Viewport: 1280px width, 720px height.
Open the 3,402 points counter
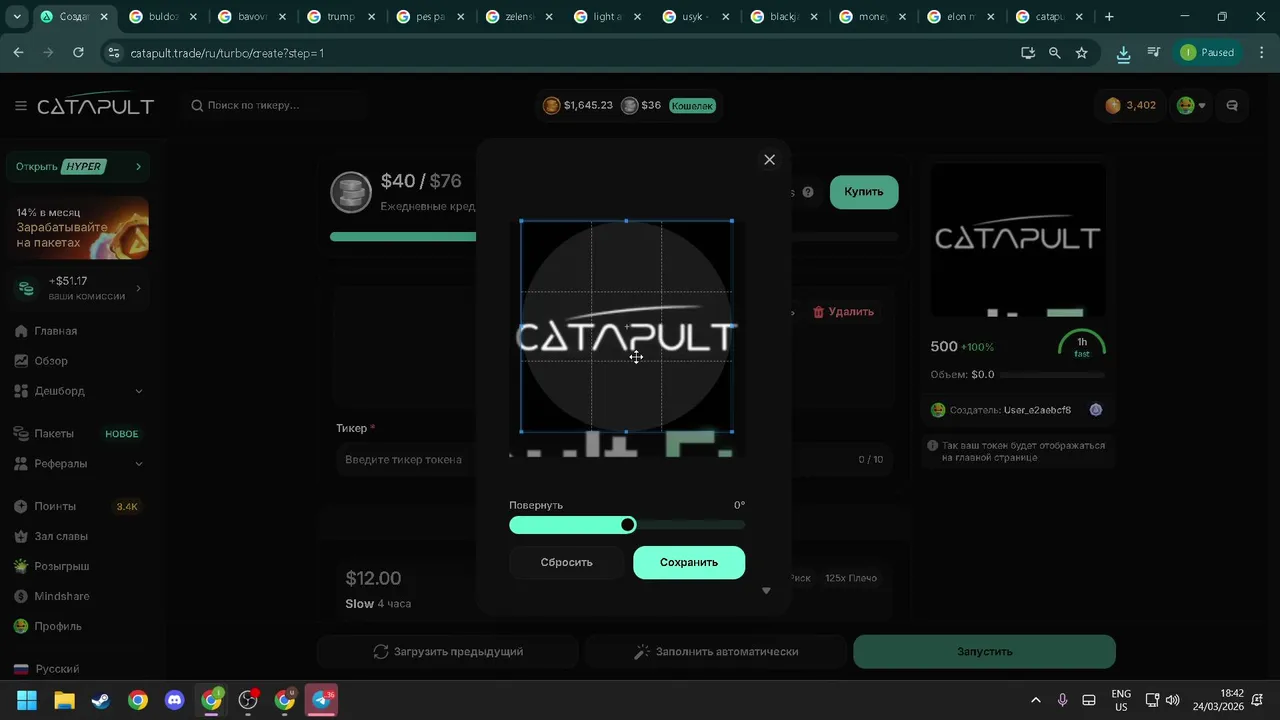tap(1131, 105)
